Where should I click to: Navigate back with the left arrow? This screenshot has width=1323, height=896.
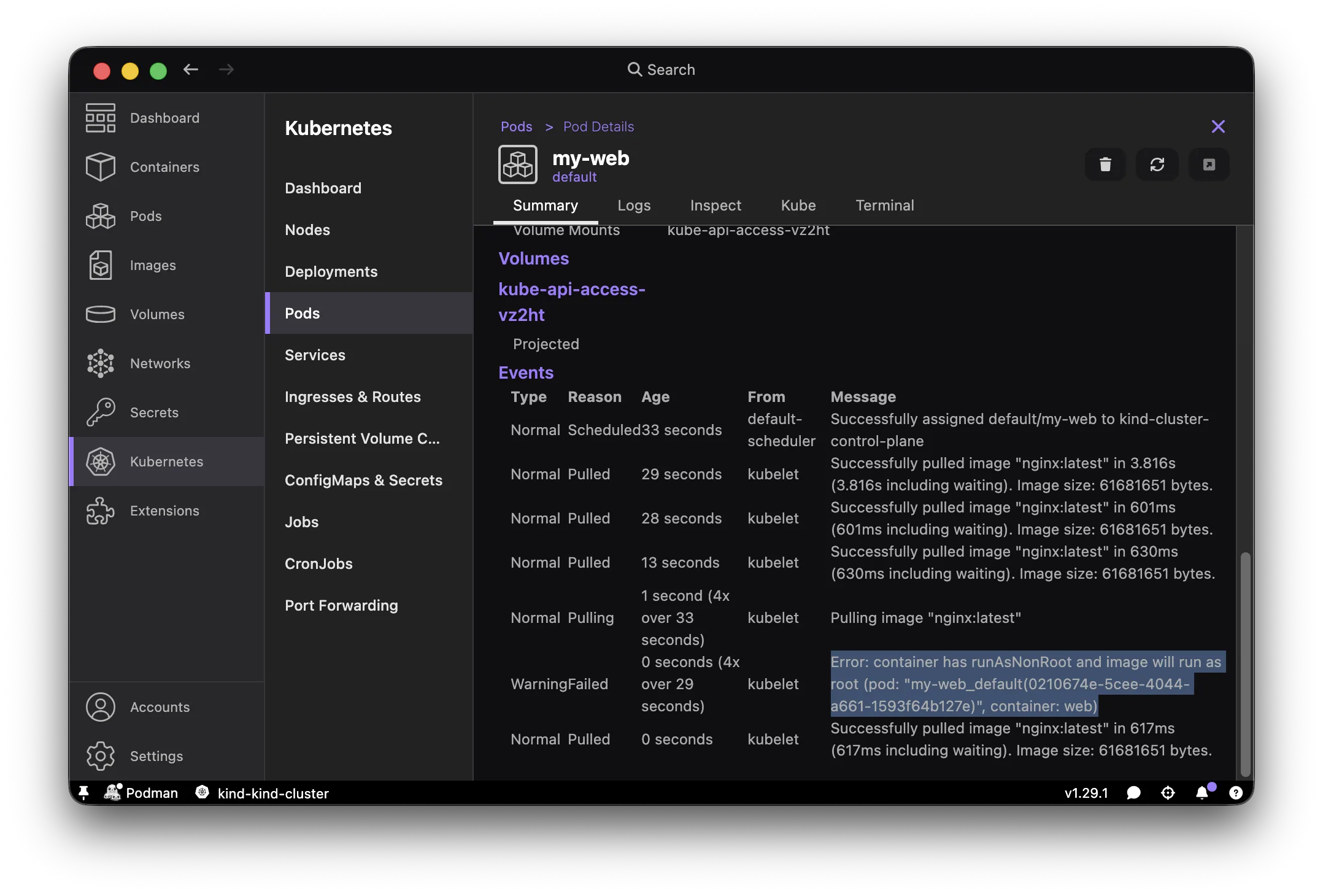[191, 70]
